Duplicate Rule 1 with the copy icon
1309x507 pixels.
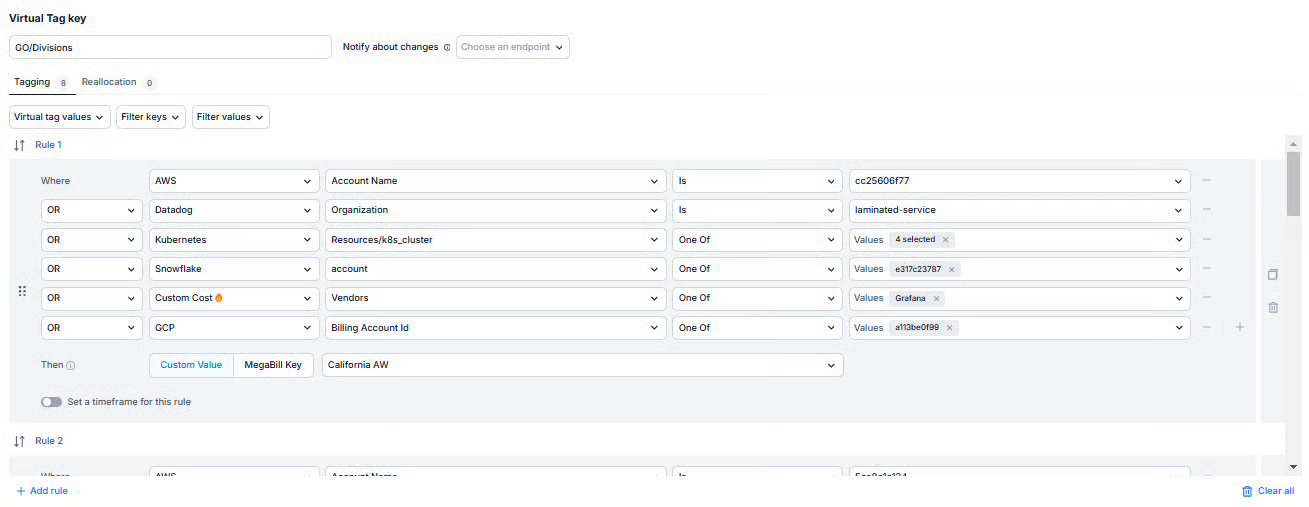coord(1273,275)
